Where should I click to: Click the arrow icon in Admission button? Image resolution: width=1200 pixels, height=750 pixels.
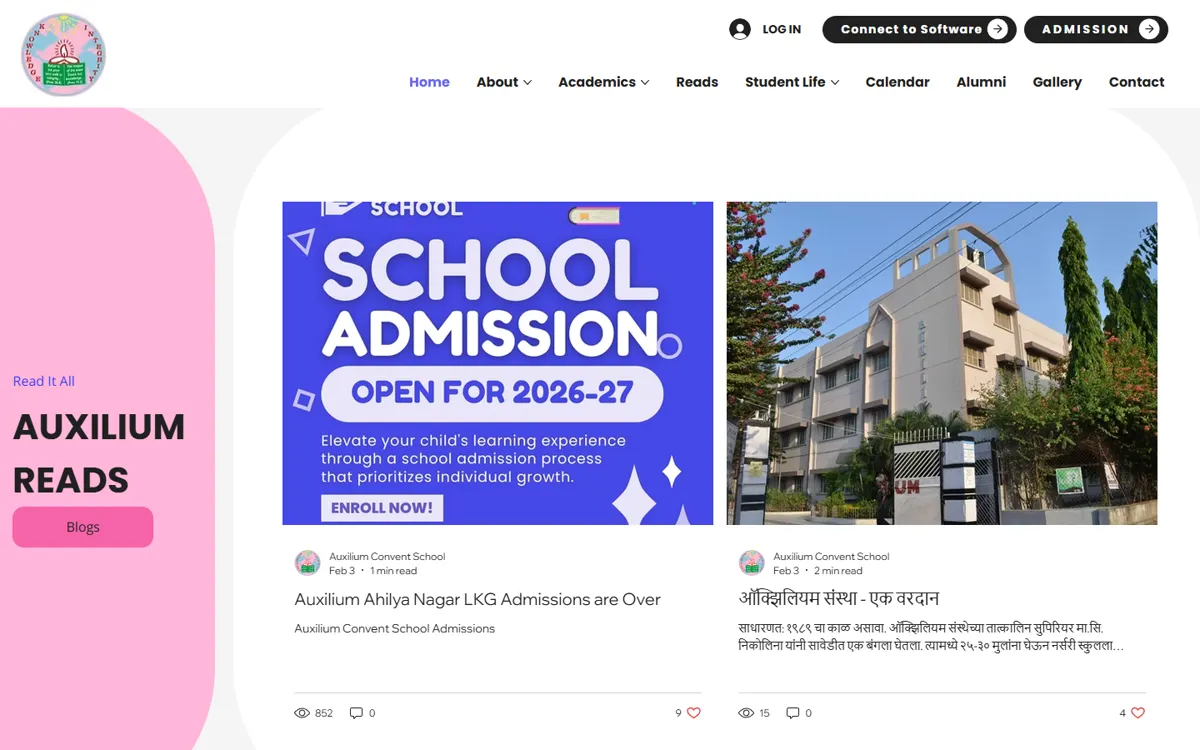[x=1149, y=29]
